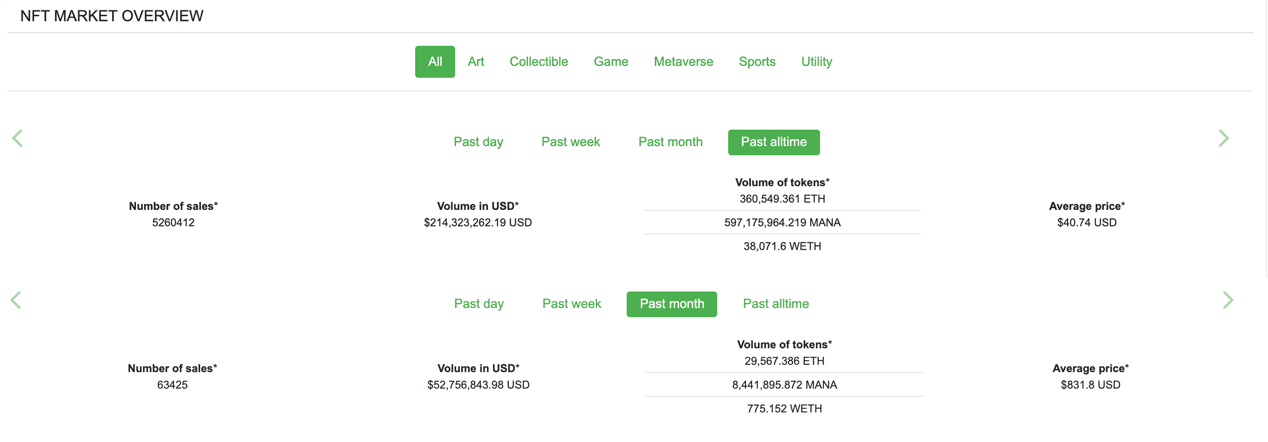The image size is (1268, 442).
Task: Click the right arrow beside the lower stats row
Action: [1227, 300]
